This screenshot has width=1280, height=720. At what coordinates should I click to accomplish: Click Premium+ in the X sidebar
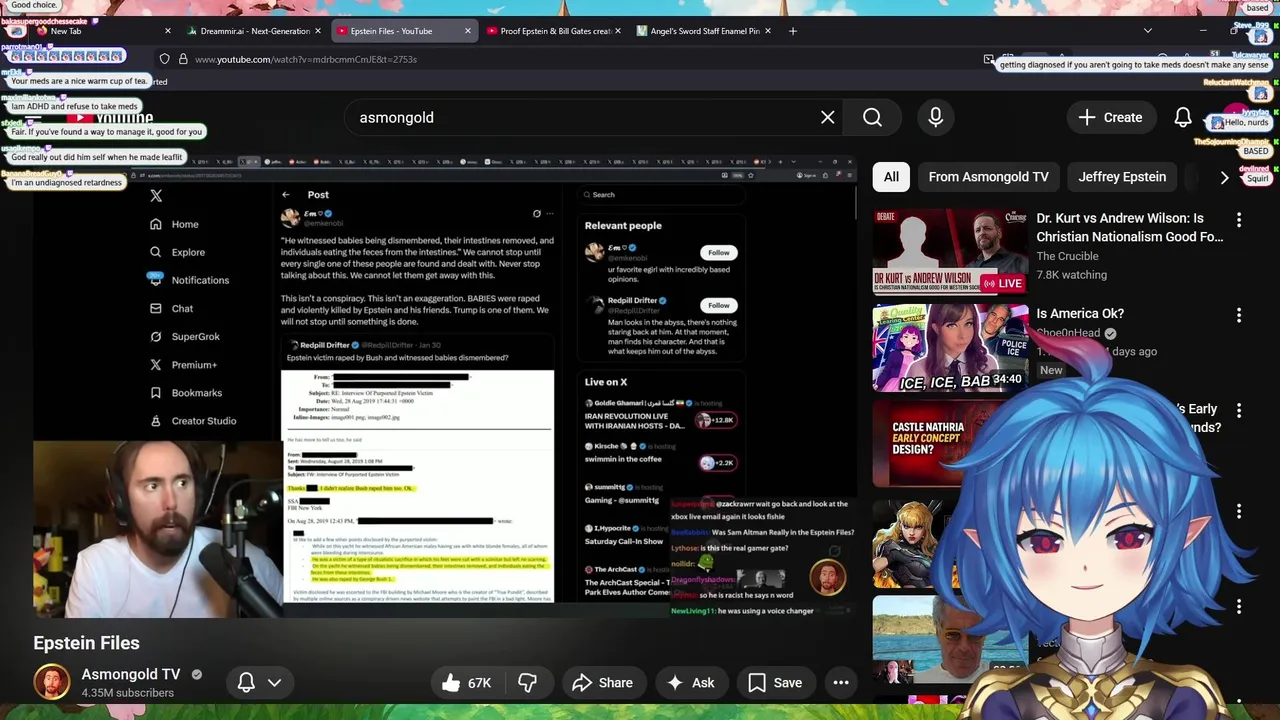[194, 365]
